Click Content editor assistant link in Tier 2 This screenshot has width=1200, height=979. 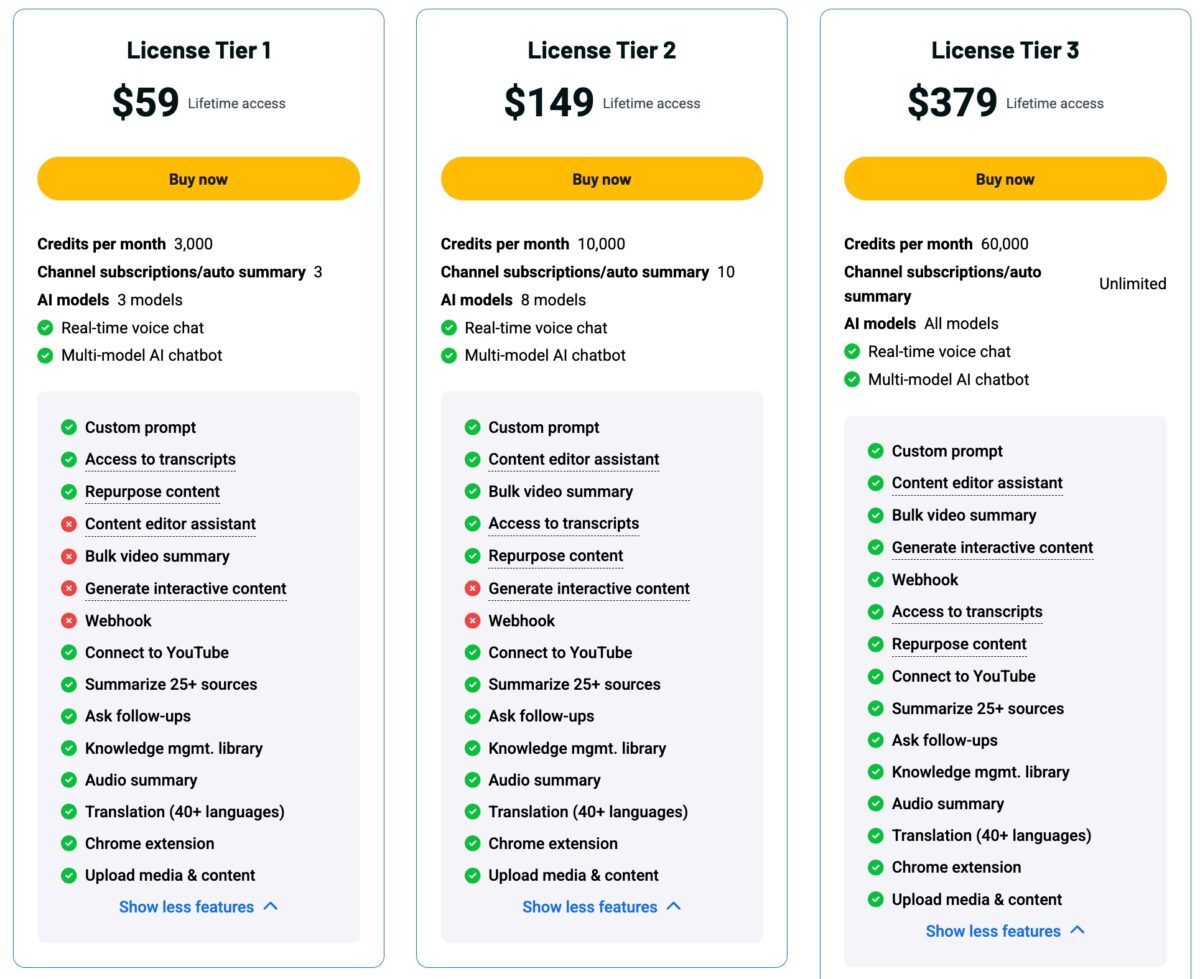coord(573,459)
